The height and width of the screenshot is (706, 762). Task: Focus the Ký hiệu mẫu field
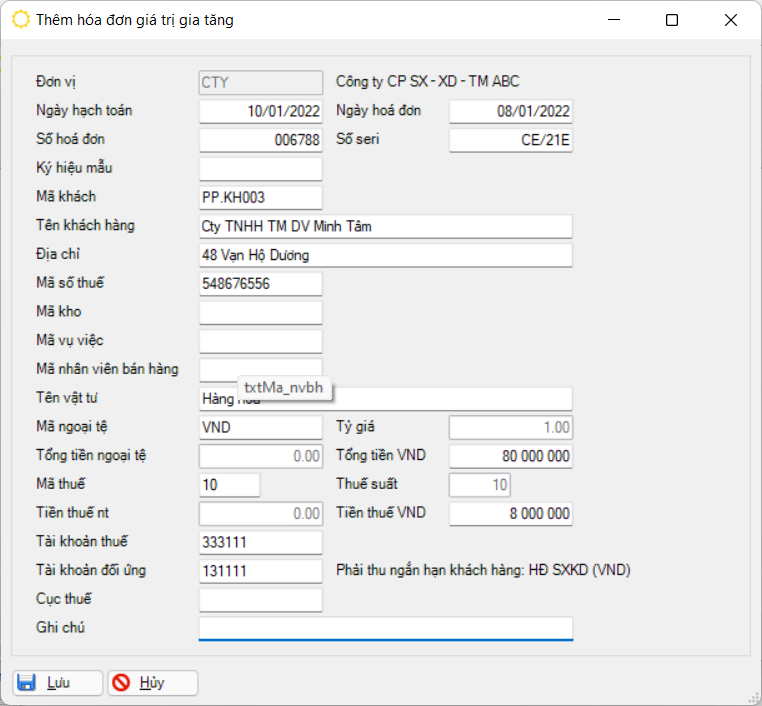(x=261, y=169)
